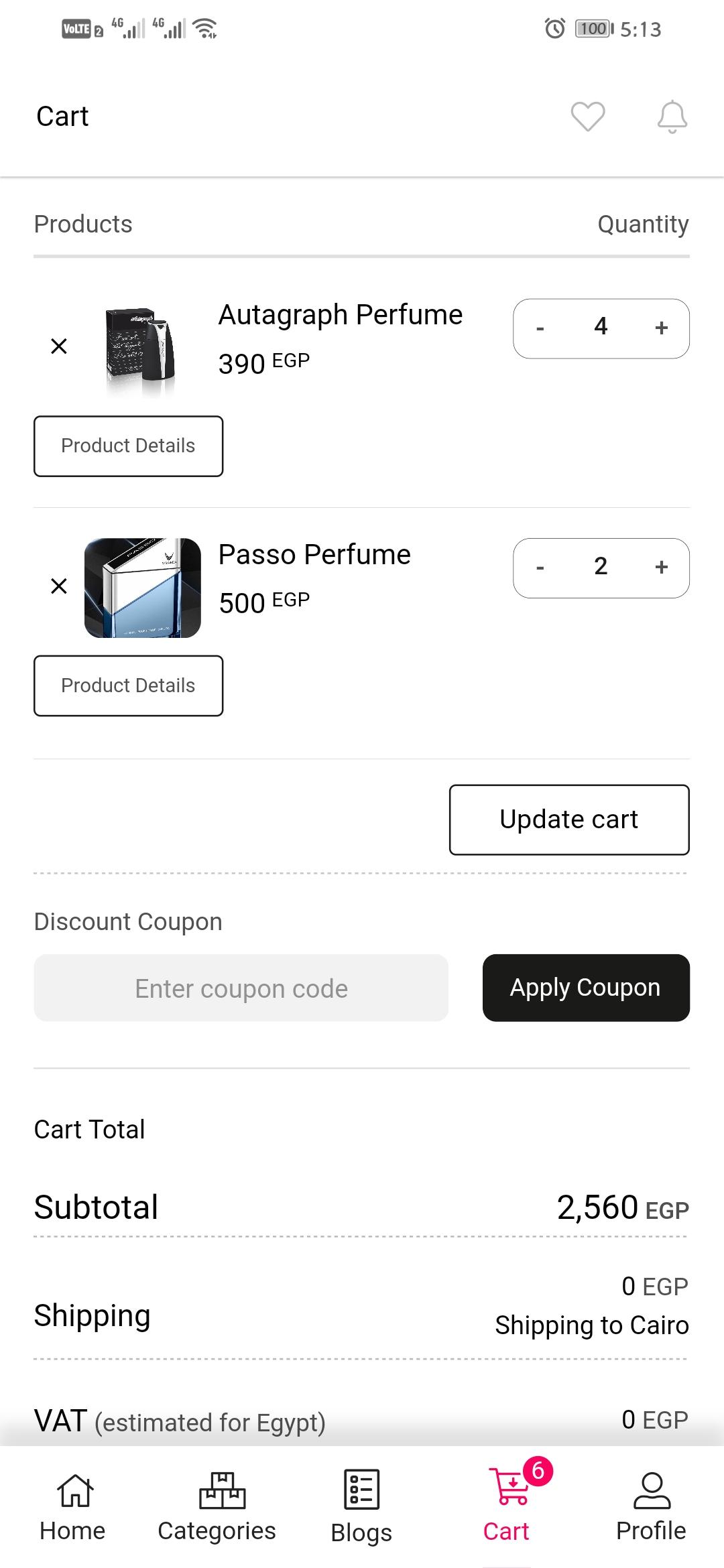Increase Autagraph Perfume quantity
Image resolution: width=724 pixels, height=1568 pixels.
click(x=662, y=328)
